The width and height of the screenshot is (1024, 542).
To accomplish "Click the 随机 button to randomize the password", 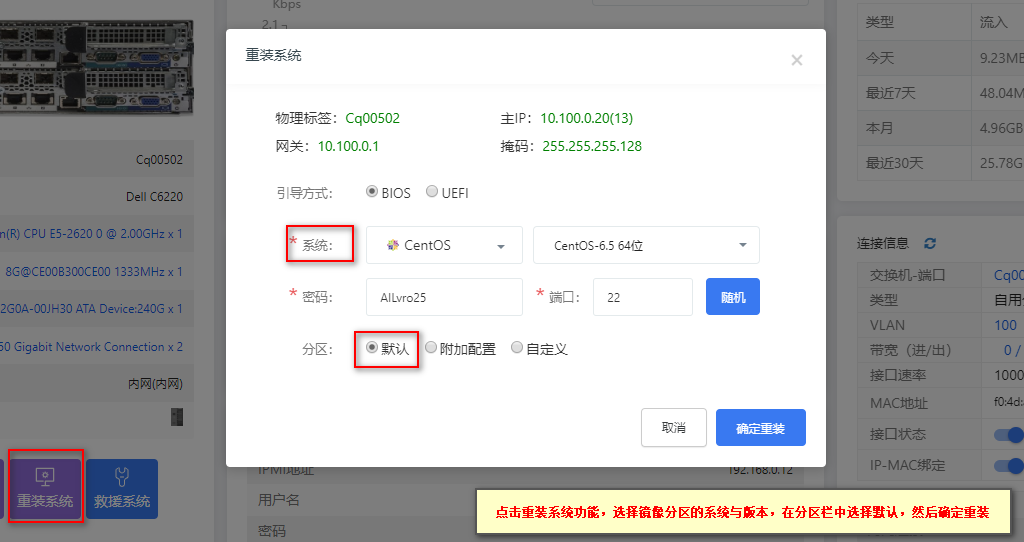I will click(733, 297).
